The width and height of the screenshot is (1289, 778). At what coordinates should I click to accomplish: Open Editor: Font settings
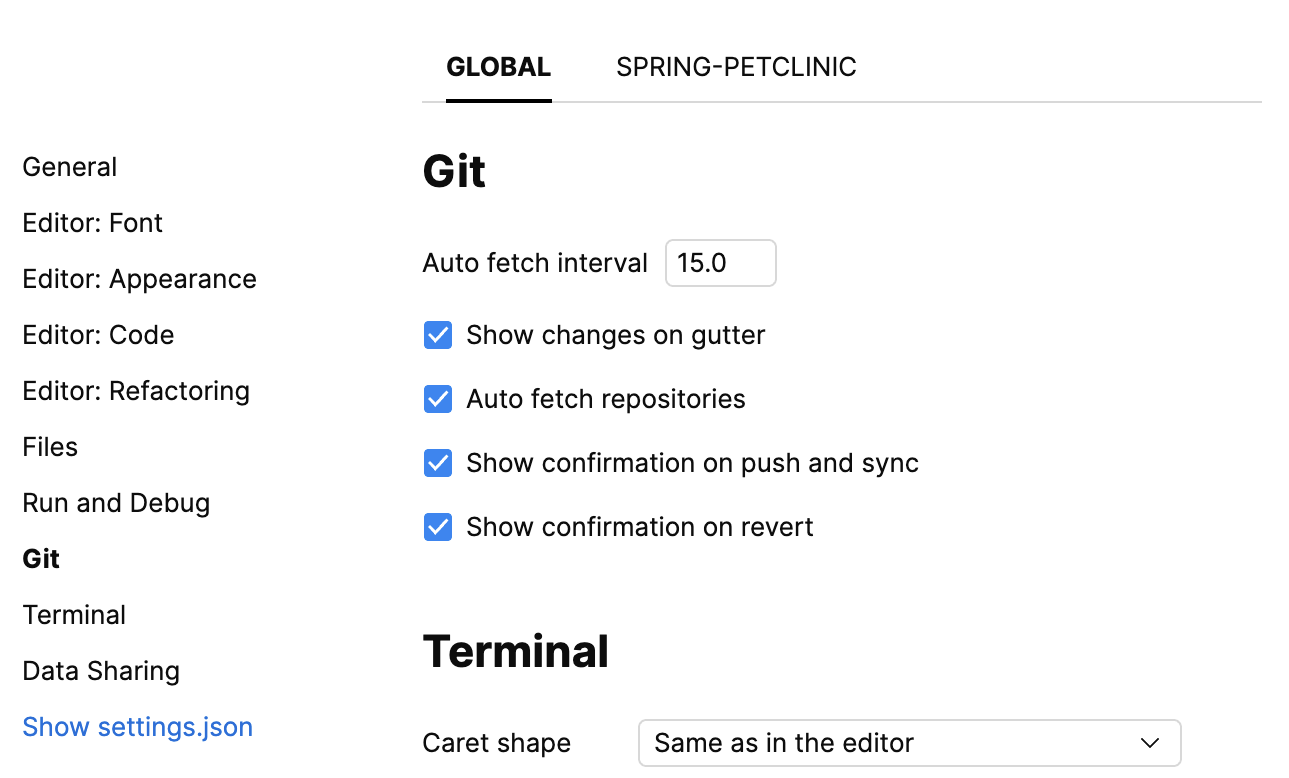click(92, 223)
